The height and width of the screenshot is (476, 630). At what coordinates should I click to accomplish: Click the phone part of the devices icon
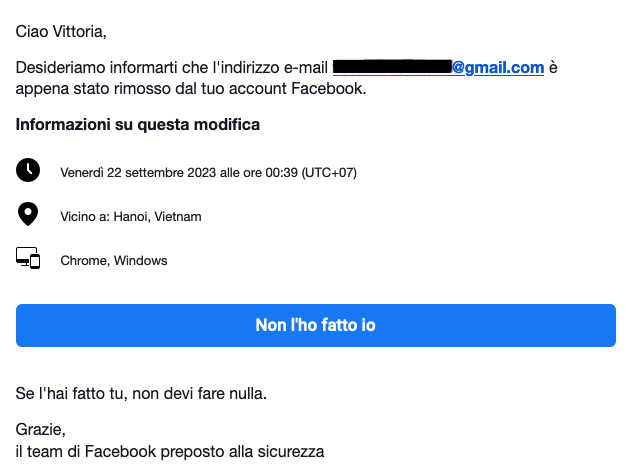tap(35, 261)
